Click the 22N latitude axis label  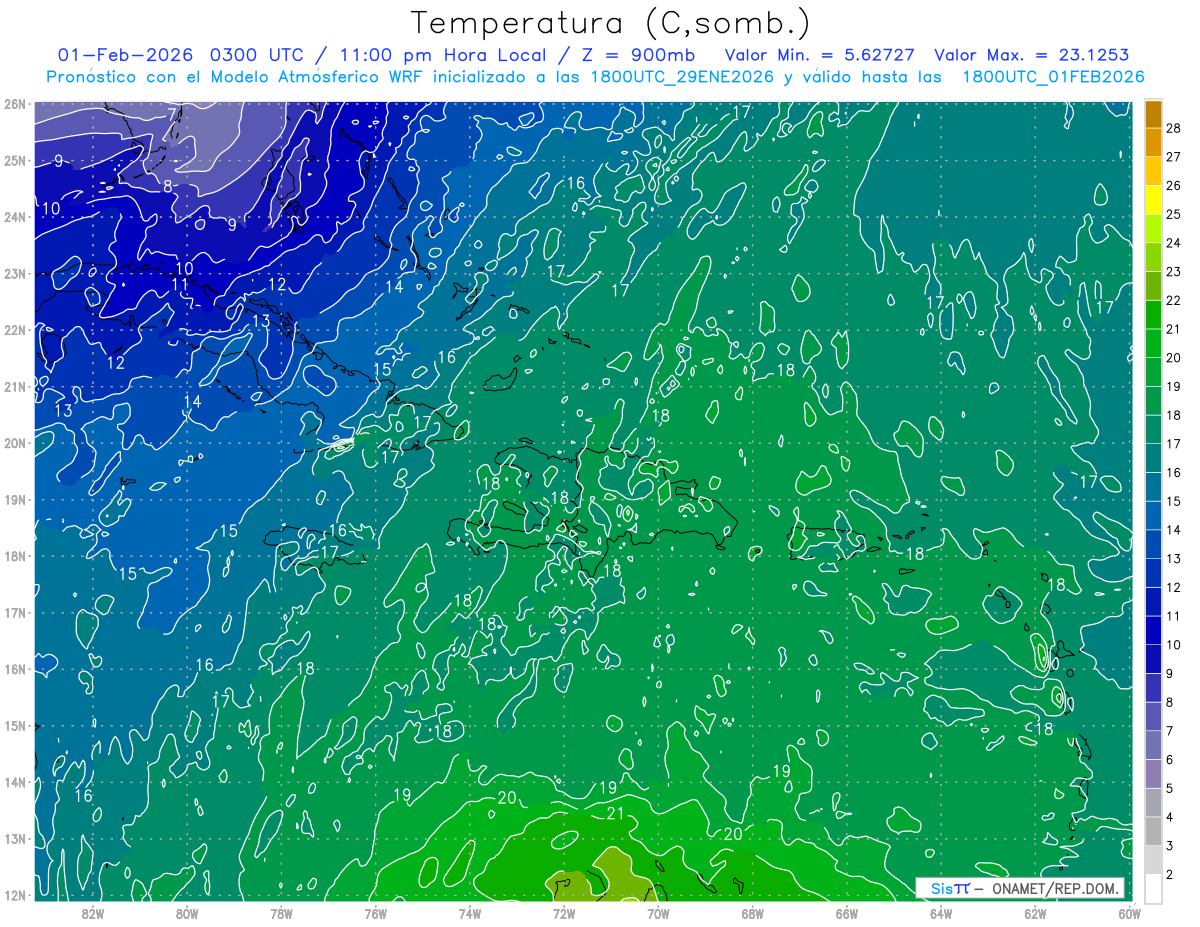[x=14, y=330]
